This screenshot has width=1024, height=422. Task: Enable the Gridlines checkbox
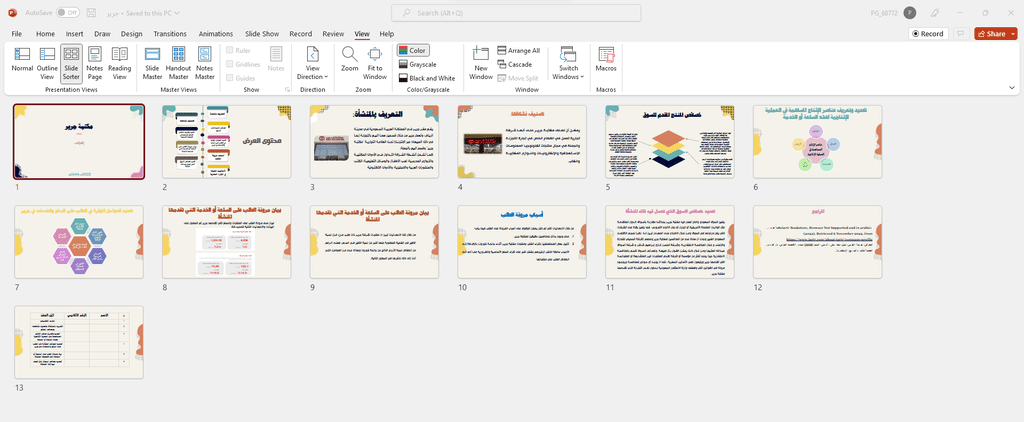pos(230,64)
